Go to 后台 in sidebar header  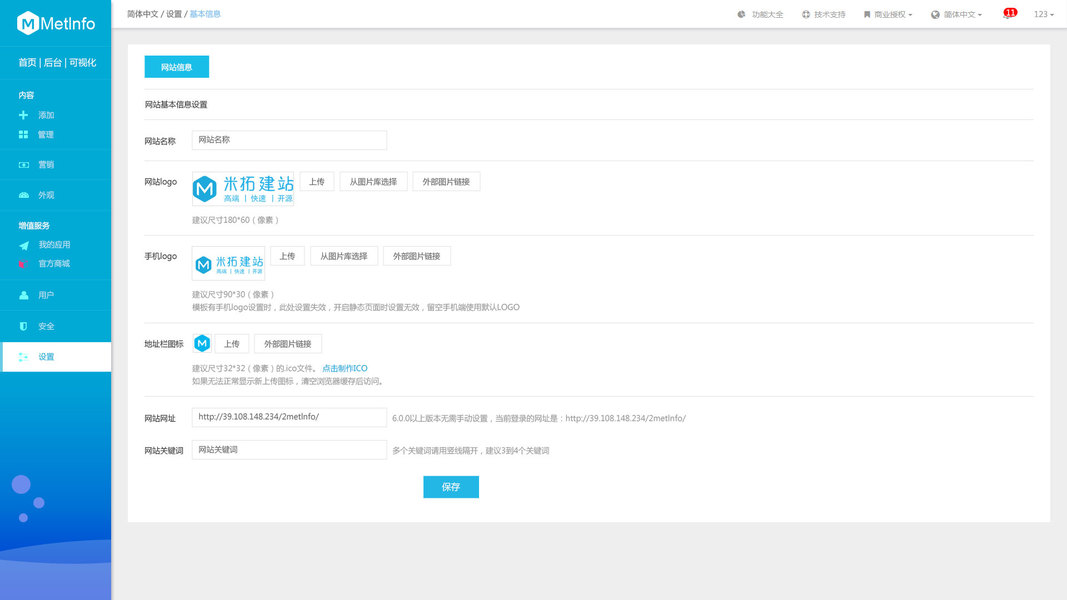tap(52, 63)
